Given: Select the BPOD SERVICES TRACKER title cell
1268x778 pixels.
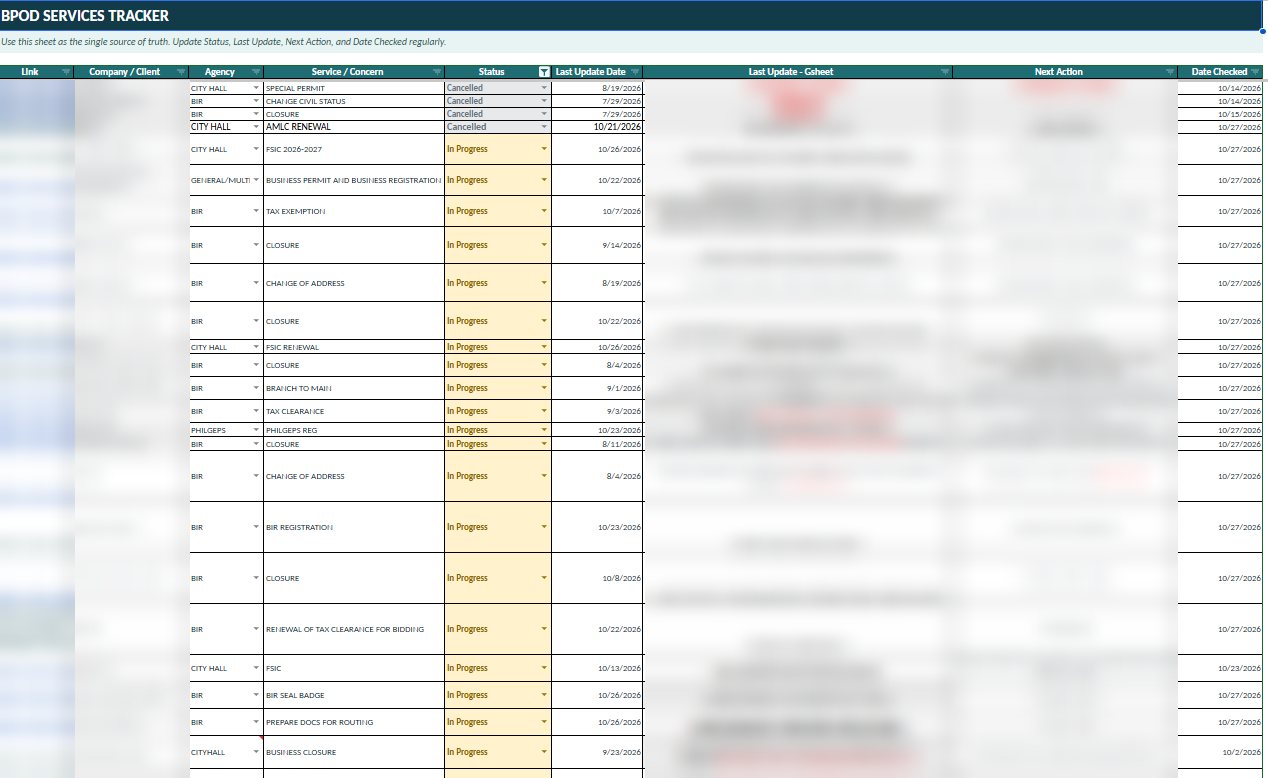Looking at the screenshot, I should 631,16.
